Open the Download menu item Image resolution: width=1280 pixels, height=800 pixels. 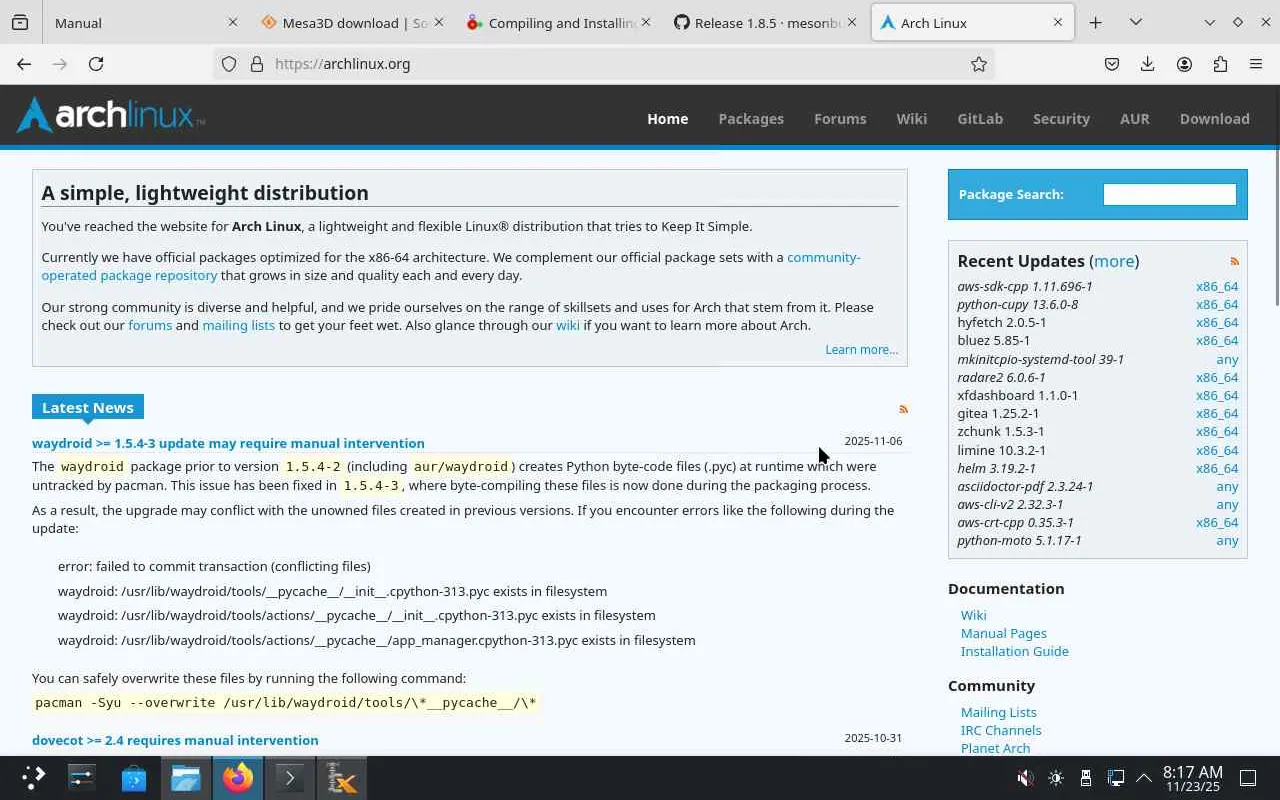(1215, 118)
